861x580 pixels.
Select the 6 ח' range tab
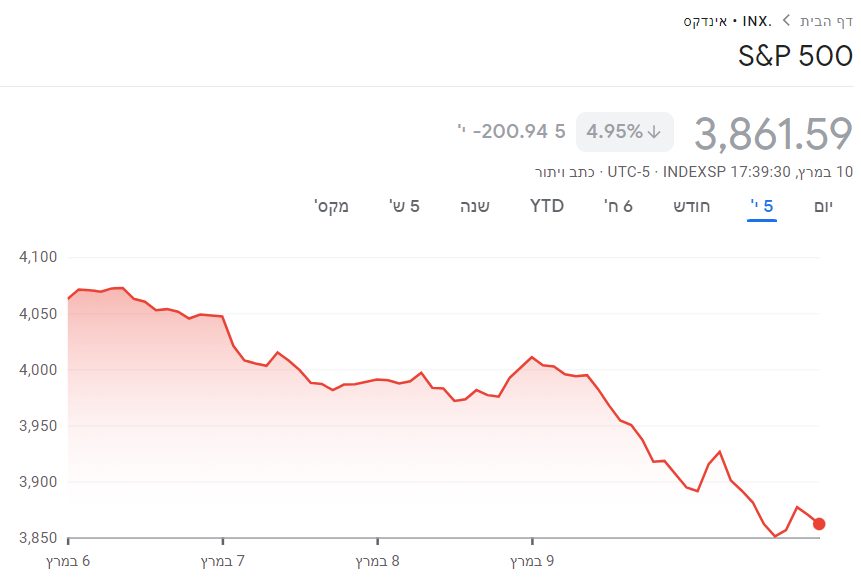pyautogui.click(x=618, y=207)
